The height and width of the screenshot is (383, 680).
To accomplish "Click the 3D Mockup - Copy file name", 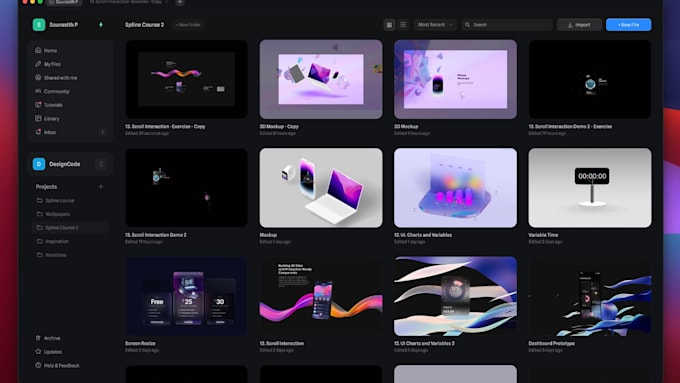I will click(x=279, y=126).
